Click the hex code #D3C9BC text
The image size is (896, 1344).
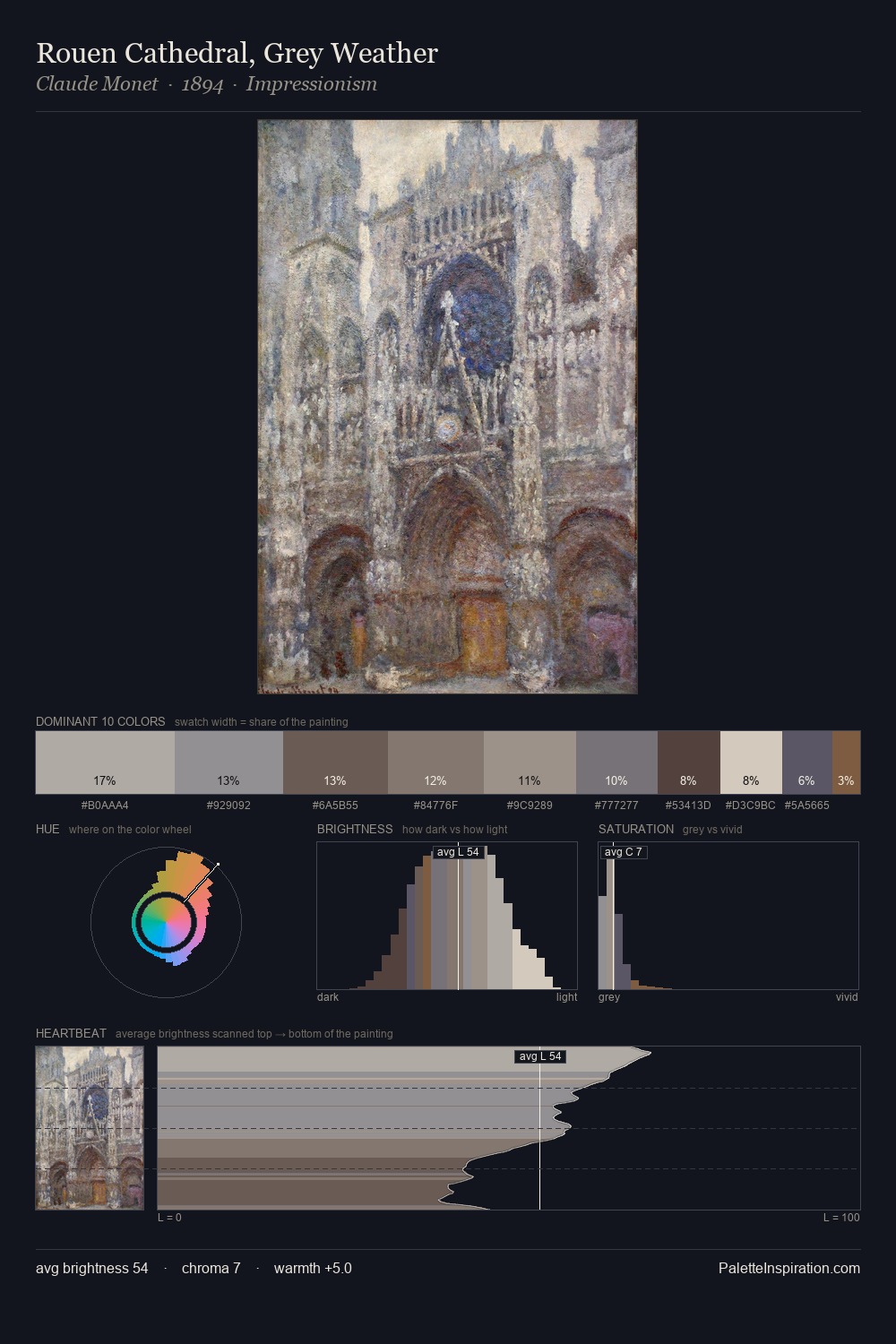[x=751, y=805]
